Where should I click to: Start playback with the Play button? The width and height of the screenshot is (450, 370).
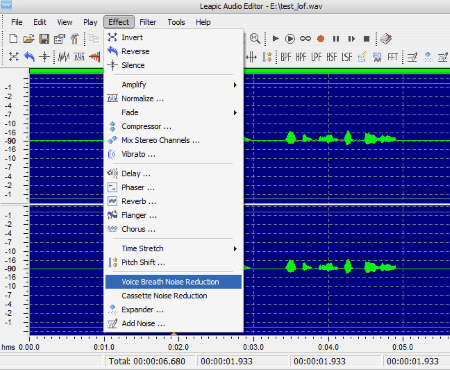276,39
